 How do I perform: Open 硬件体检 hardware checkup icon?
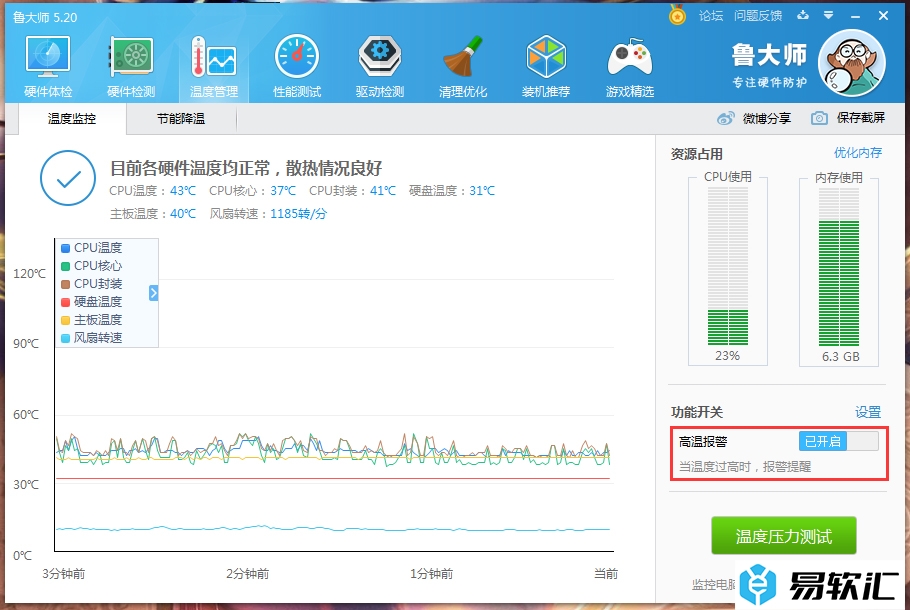click(x=48, y=57)
